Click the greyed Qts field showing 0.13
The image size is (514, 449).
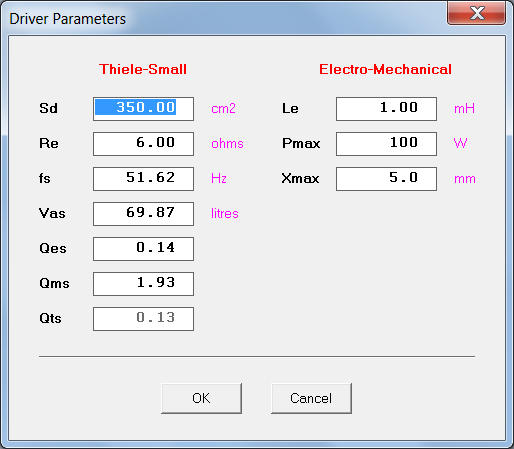coord(143,319)
